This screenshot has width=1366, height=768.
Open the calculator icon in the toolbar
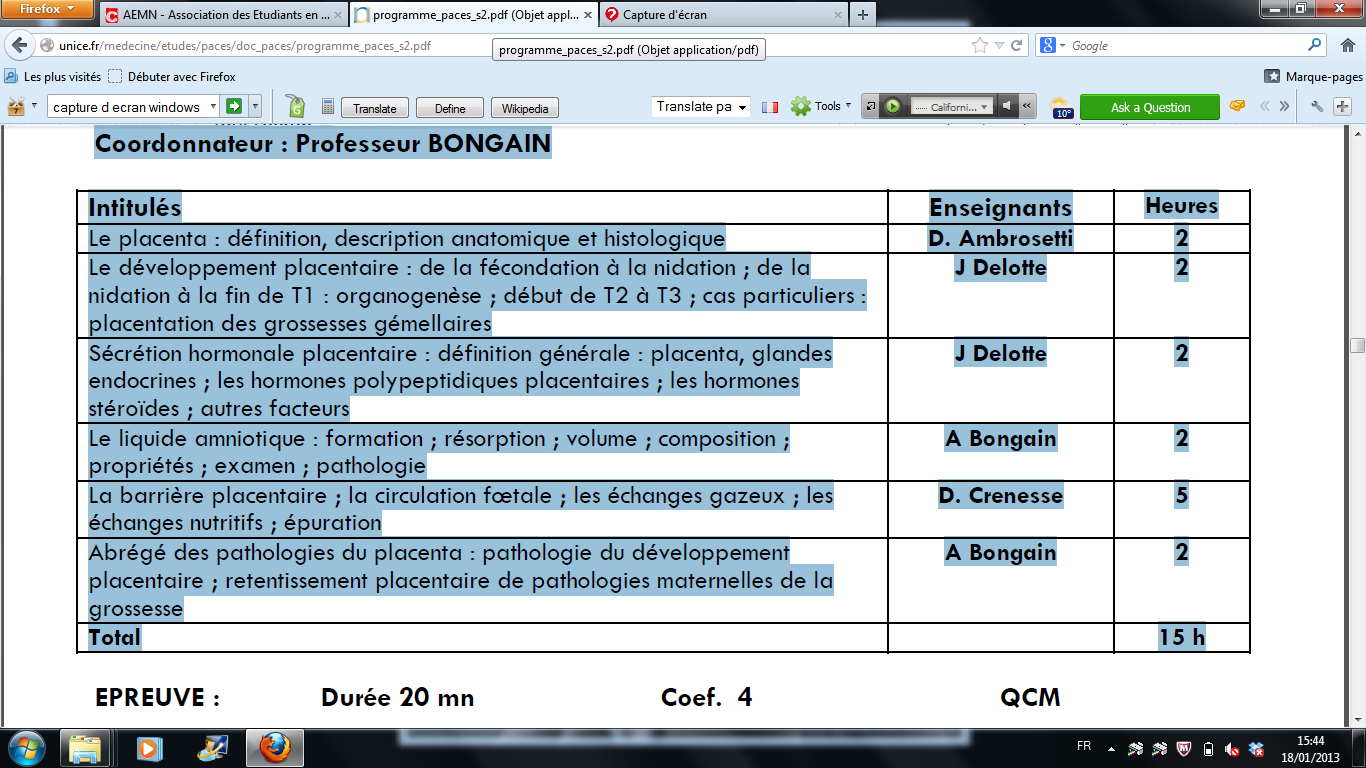(x=327, y=107)
